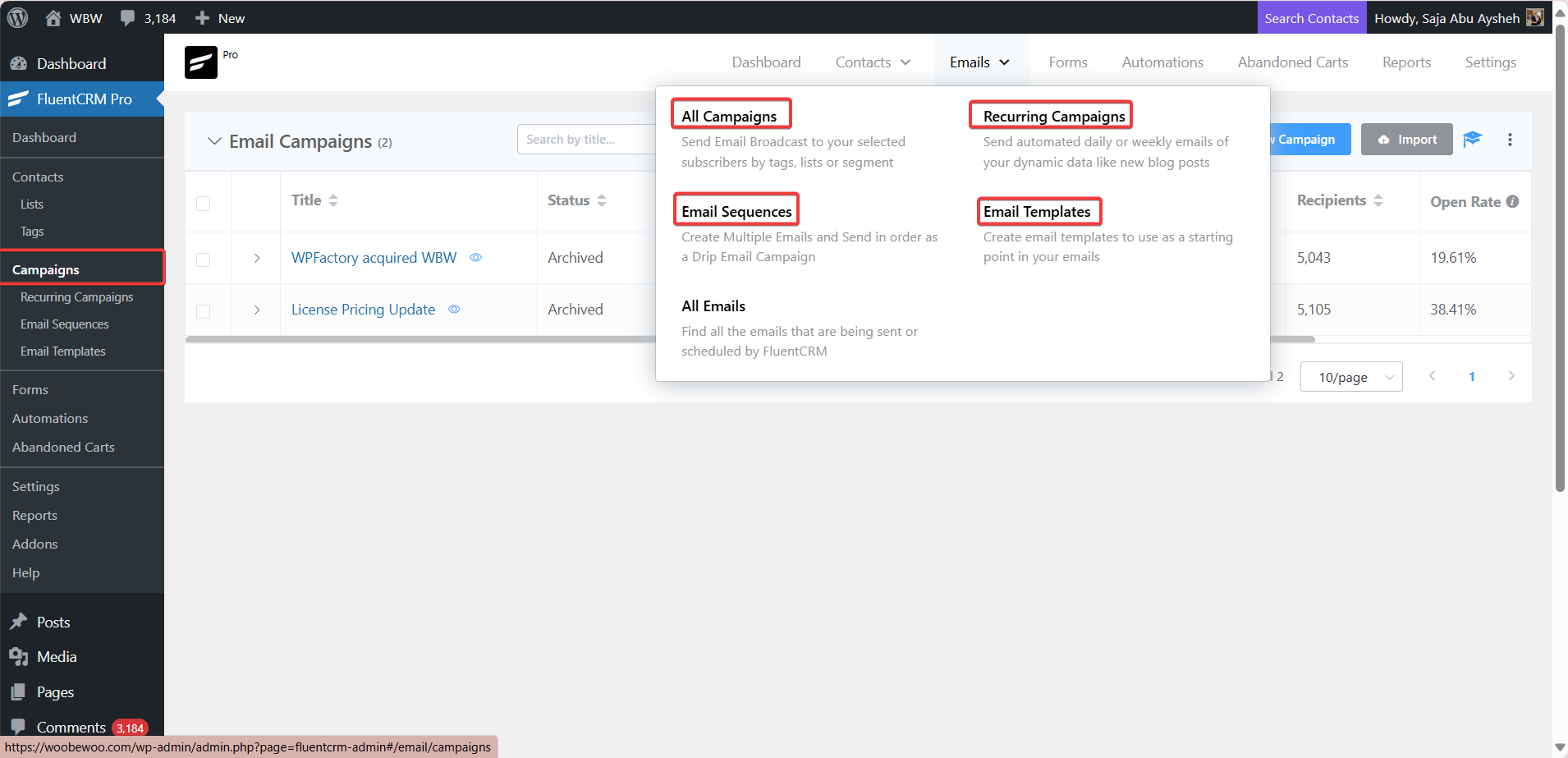This screenshot has height=758, width=1568.
Task: Click the eye icon beside WPFactory acquired WBW
Action: pyautogui.click(x=475, y=258)
